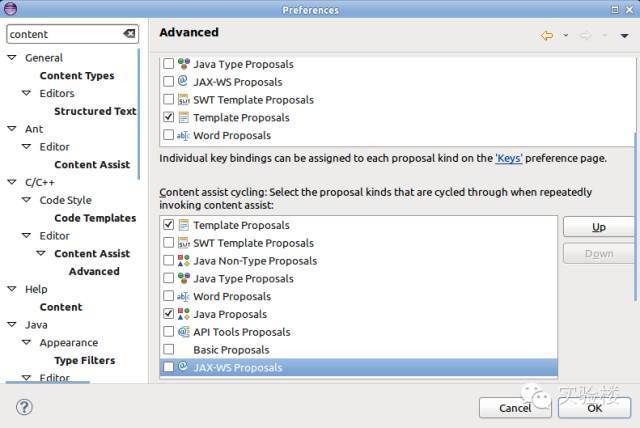The width and height of the screenshot is (640, 428).
Task: Click the Word Proposals icon in the cycling list
Action: coord(184,296)
